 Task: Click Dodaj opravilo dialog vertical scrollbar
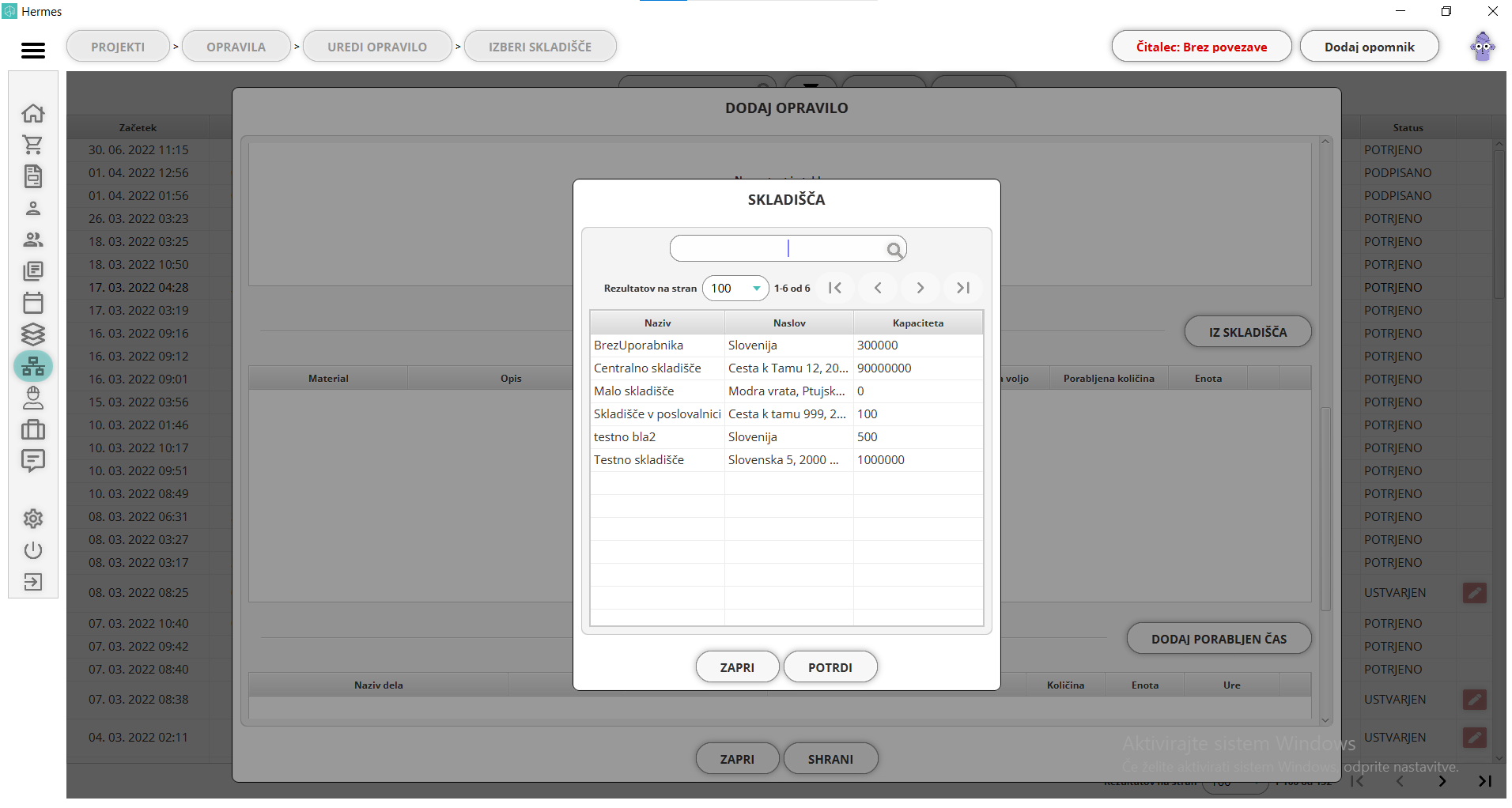click(1325, 508)
